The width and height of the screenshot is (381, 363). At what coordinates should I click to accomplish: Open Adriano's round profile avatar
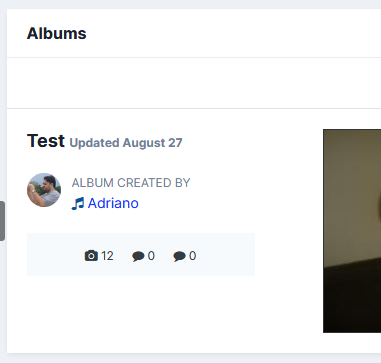[44, 190]
